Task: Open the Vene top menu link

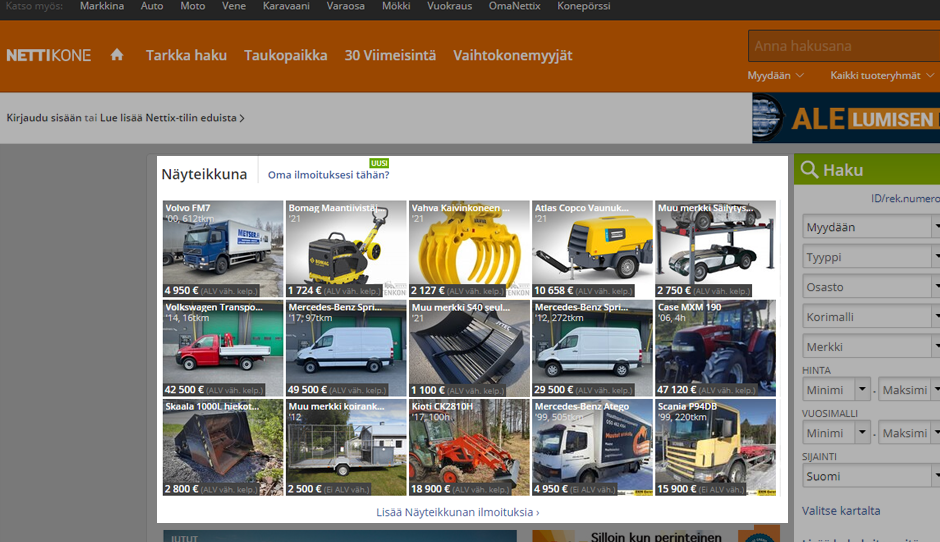Action: [x=234, y=6]
